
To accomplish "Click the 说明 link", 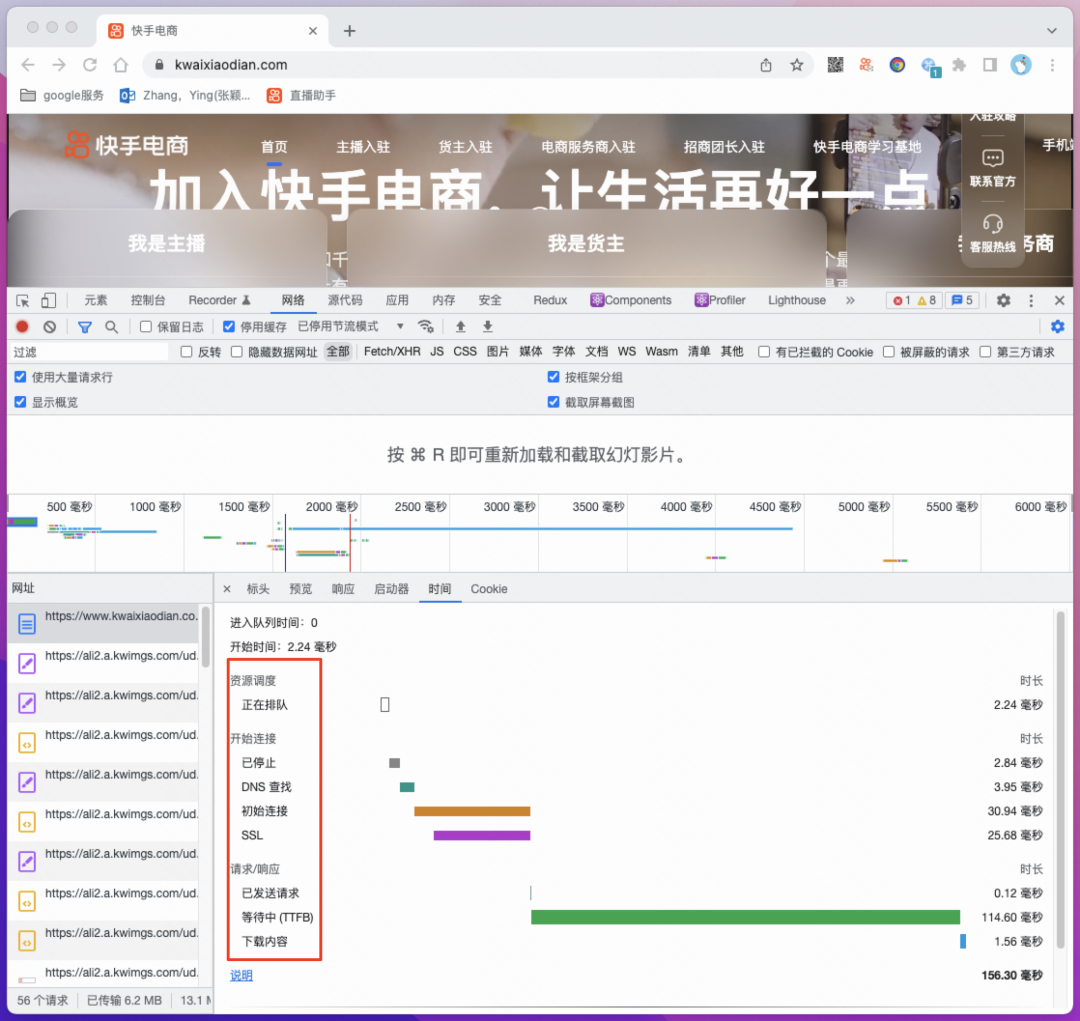I will coord(241,976).
